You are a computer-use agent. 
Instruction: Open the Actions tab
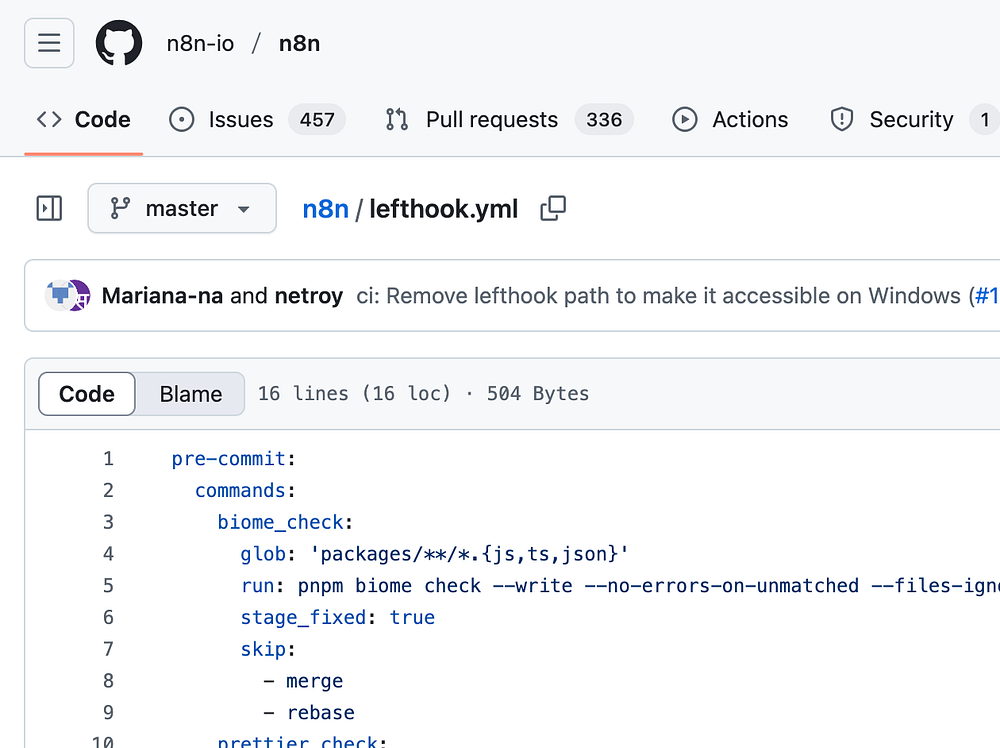(730, 119)
